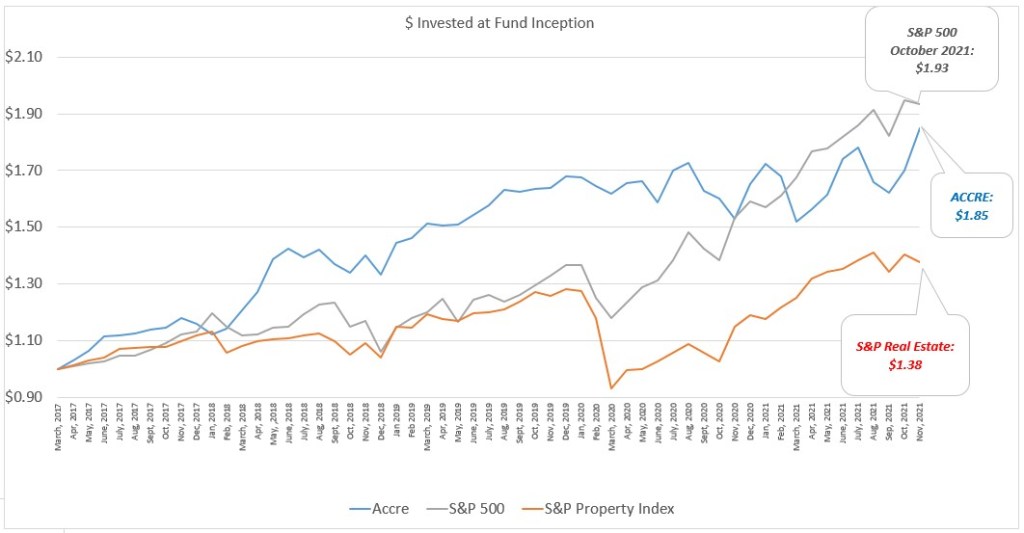Click the $2.10 y-axis label
Image resolution: width=1024 pixels, height=533 pixels.
point(24,57)
